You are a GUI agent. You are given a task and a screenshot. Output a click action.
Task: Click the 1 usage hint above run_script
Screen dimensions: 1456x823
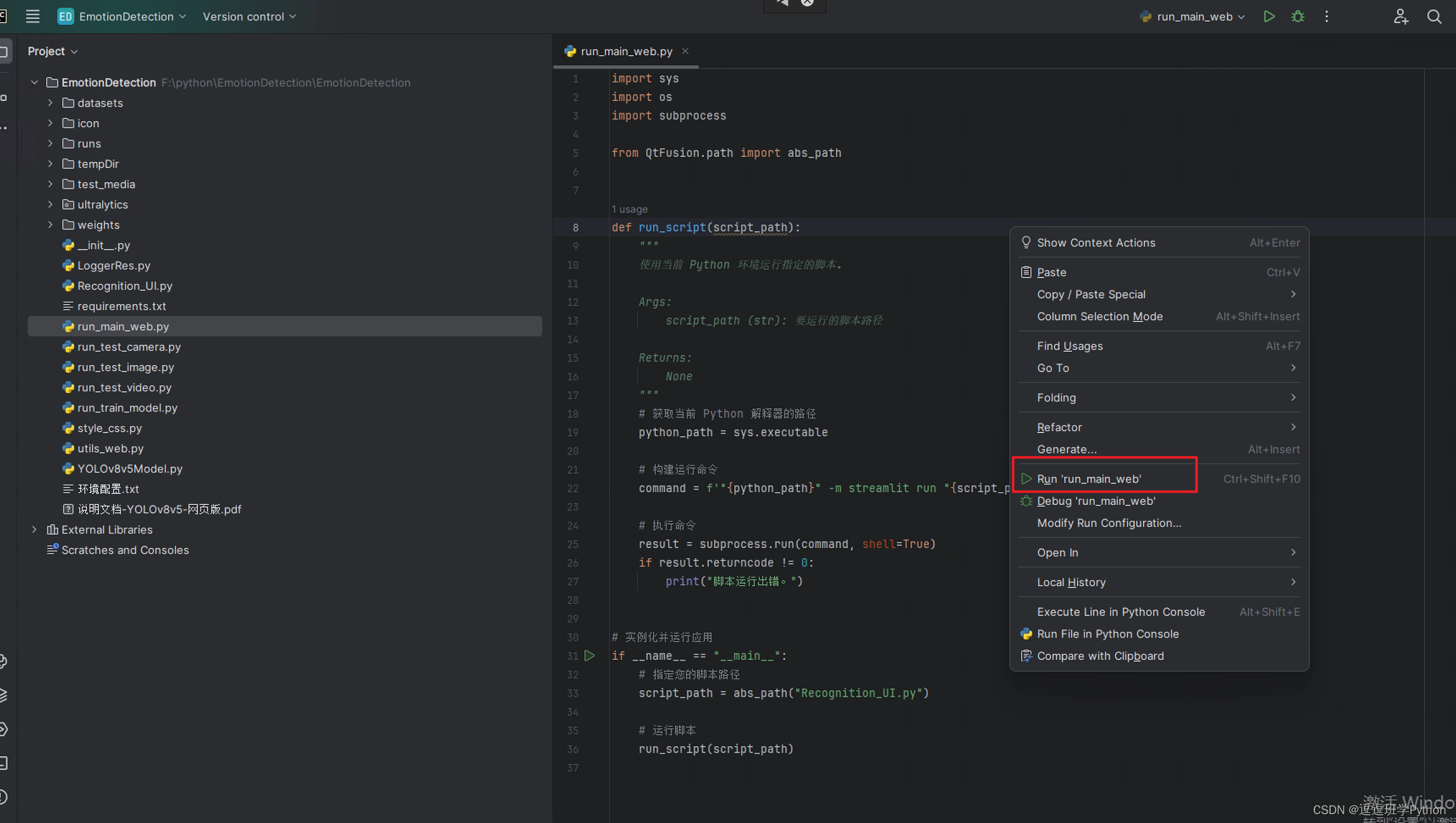pyautogui.click(x=630, y=209)
